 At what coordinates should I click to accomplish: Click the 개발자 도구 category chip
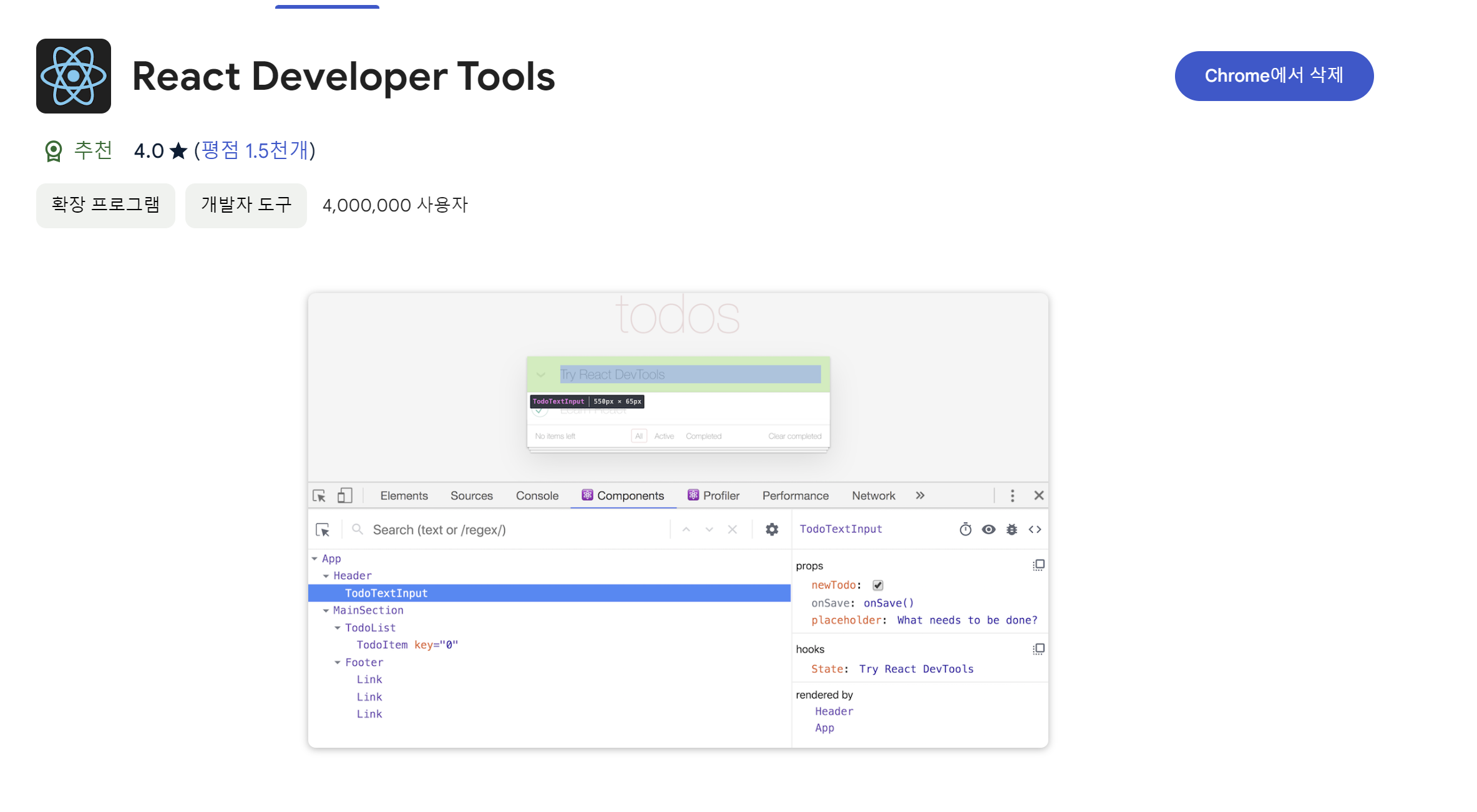point(246,205)
